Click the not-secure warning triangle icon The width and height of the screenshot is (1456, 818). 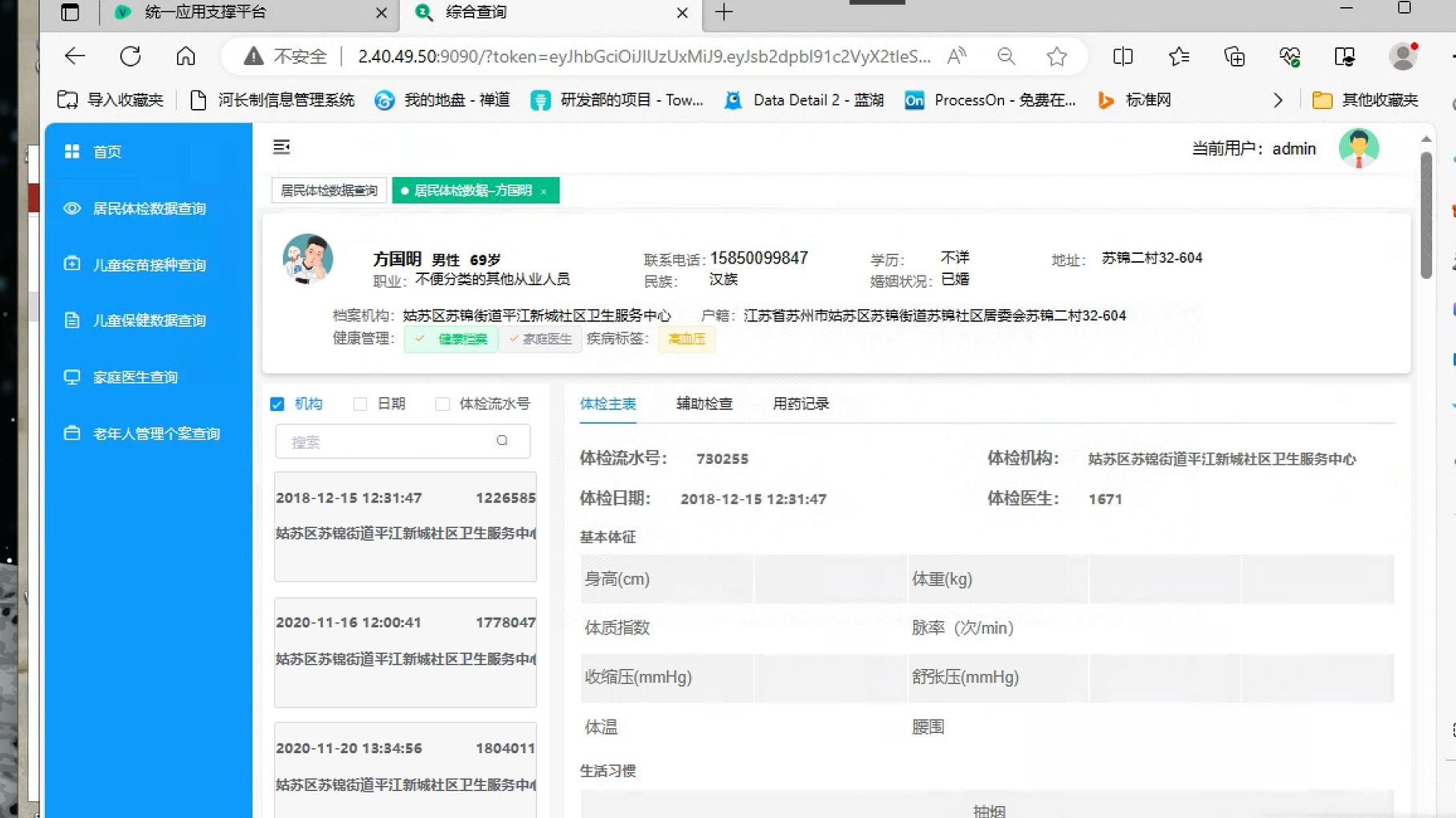click(x=253, y=56)
